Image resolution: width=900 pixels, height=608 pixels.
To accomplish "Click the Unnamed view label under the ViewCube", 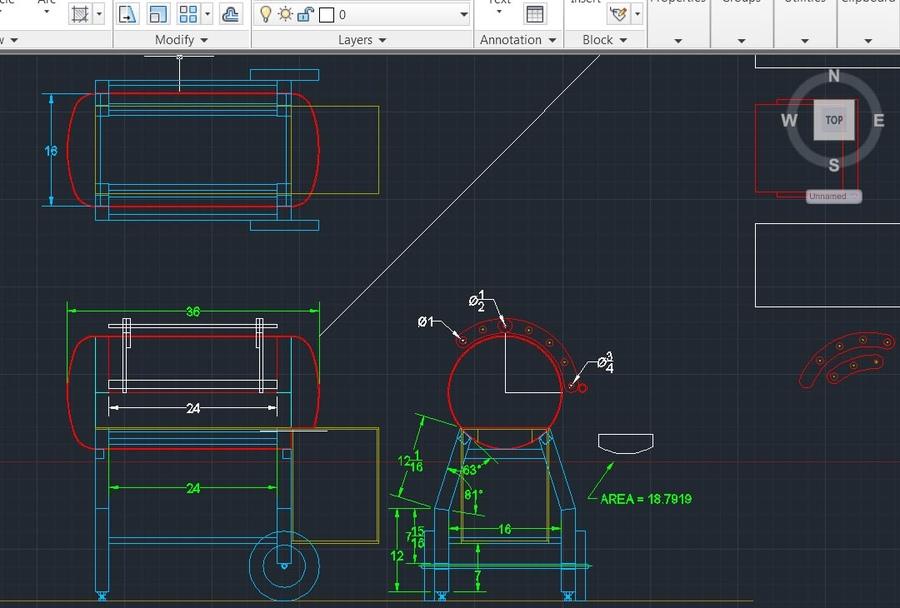I will click(x=832, y=196).
